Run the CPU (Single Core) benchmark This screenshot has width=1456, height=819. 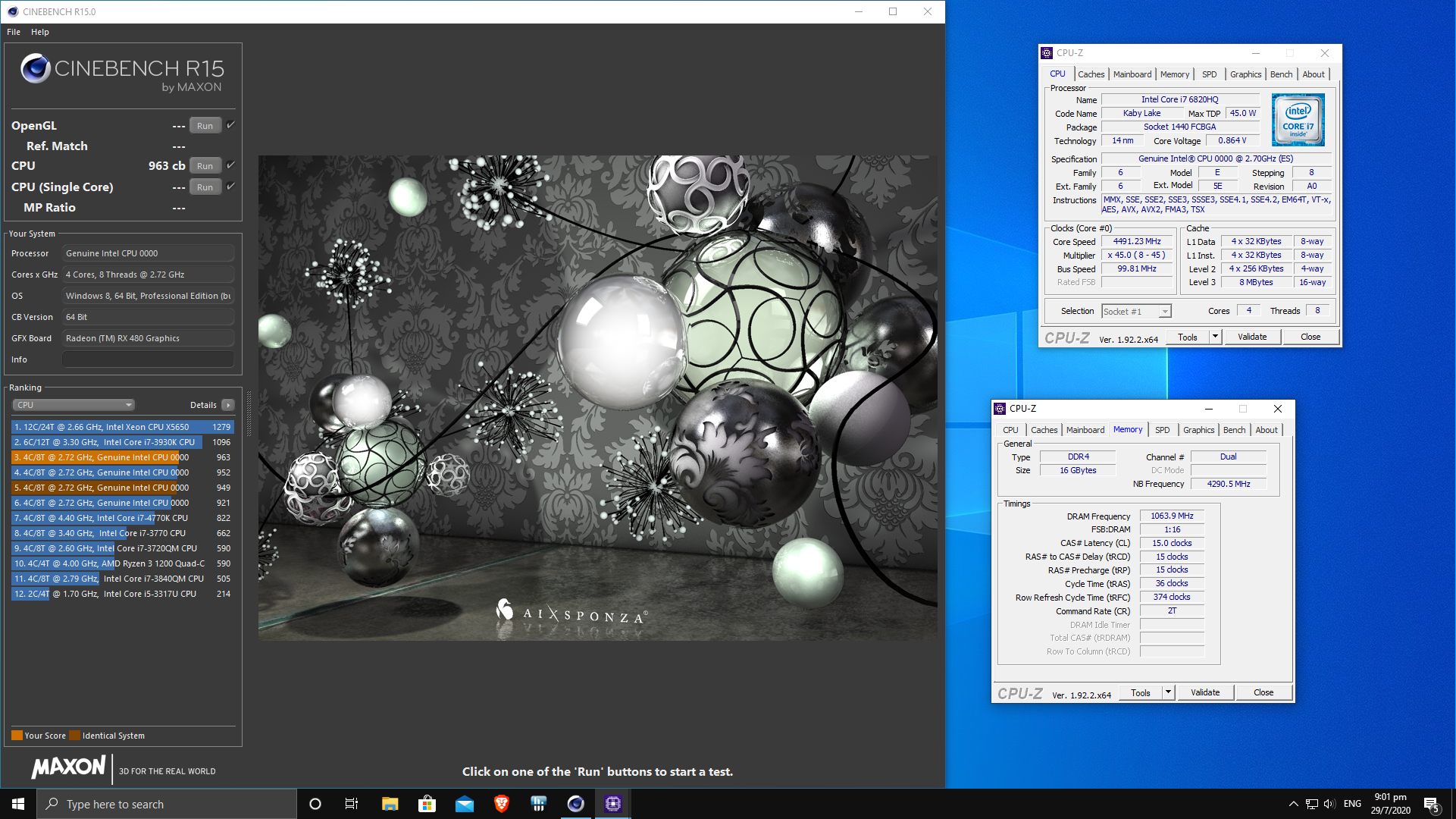[x=205, y=187]
